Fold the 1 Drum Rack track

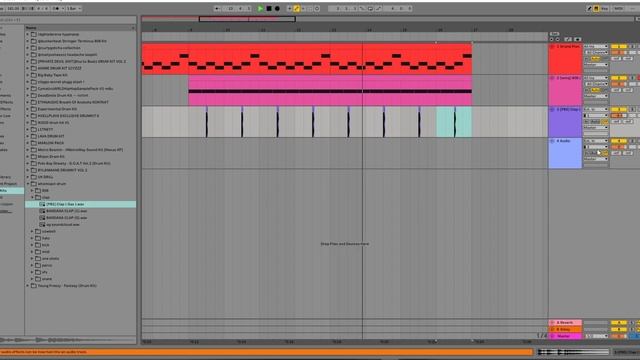(x=552, y=47)
